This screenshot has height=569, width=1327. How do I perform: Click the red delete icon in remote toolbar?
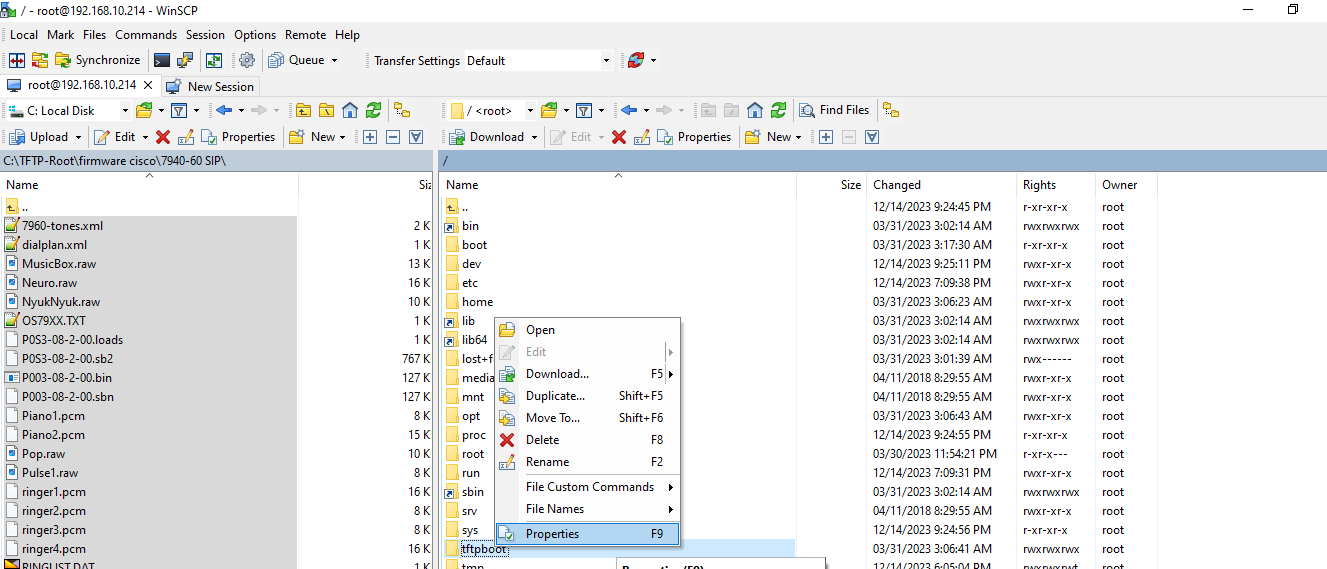click(619, 137)
